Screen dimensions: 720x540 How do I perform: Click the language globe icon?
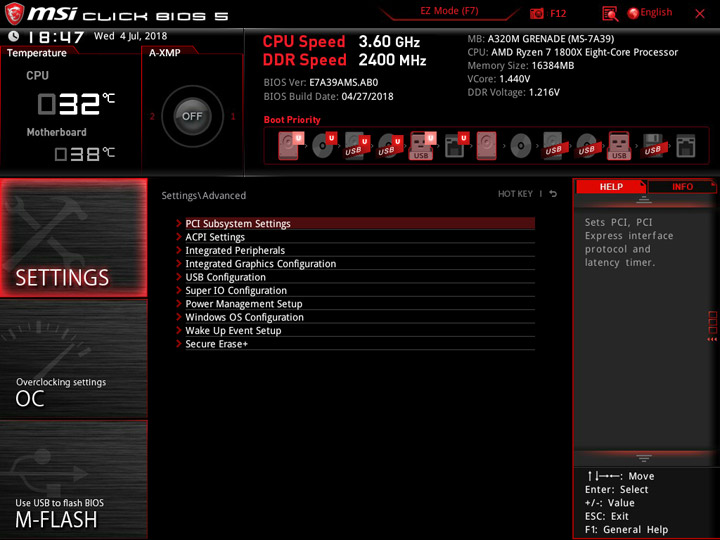click(633, 13)
